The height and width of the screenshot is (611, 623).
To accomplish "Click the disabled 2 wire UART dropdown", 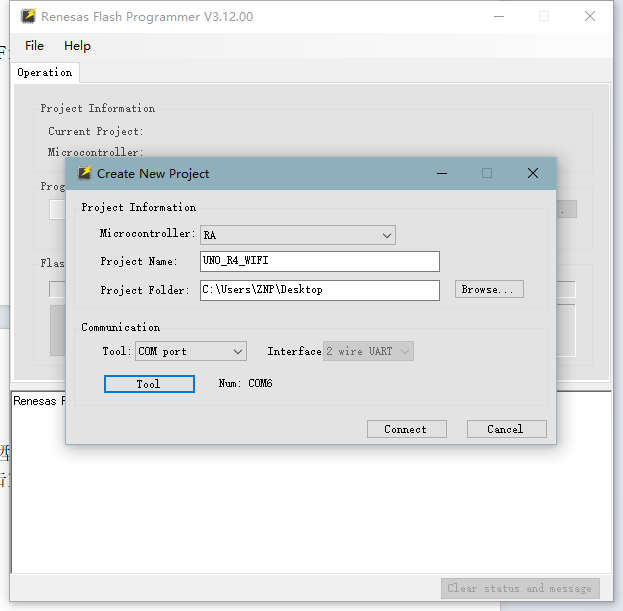I will click(368, 351).
